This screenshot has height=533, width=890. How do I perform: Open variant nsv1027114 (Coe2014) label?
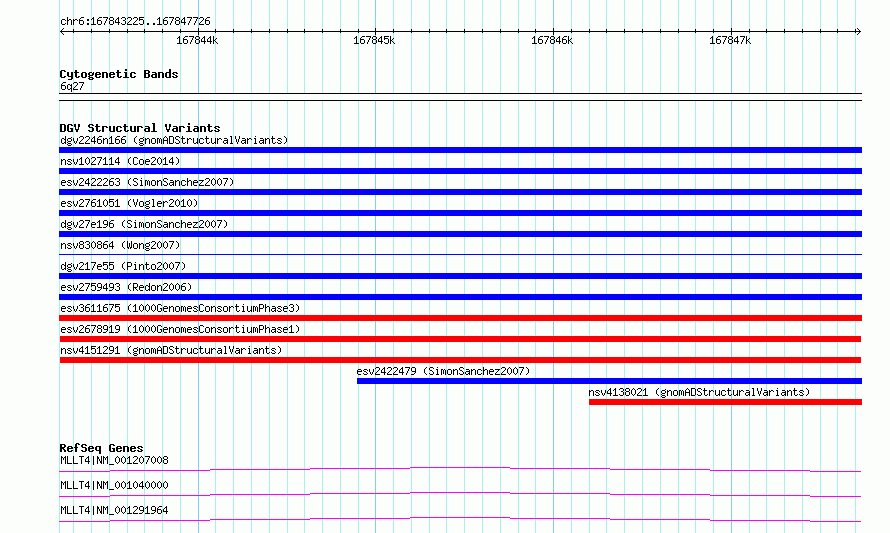coord(120,161)
